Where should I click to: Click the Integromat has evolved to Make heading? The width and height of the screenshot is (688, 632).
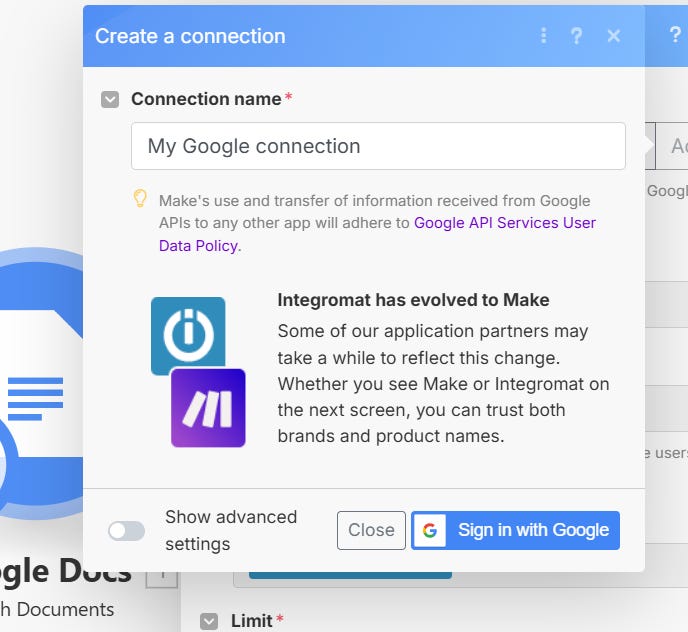click(x=413, y=300)
